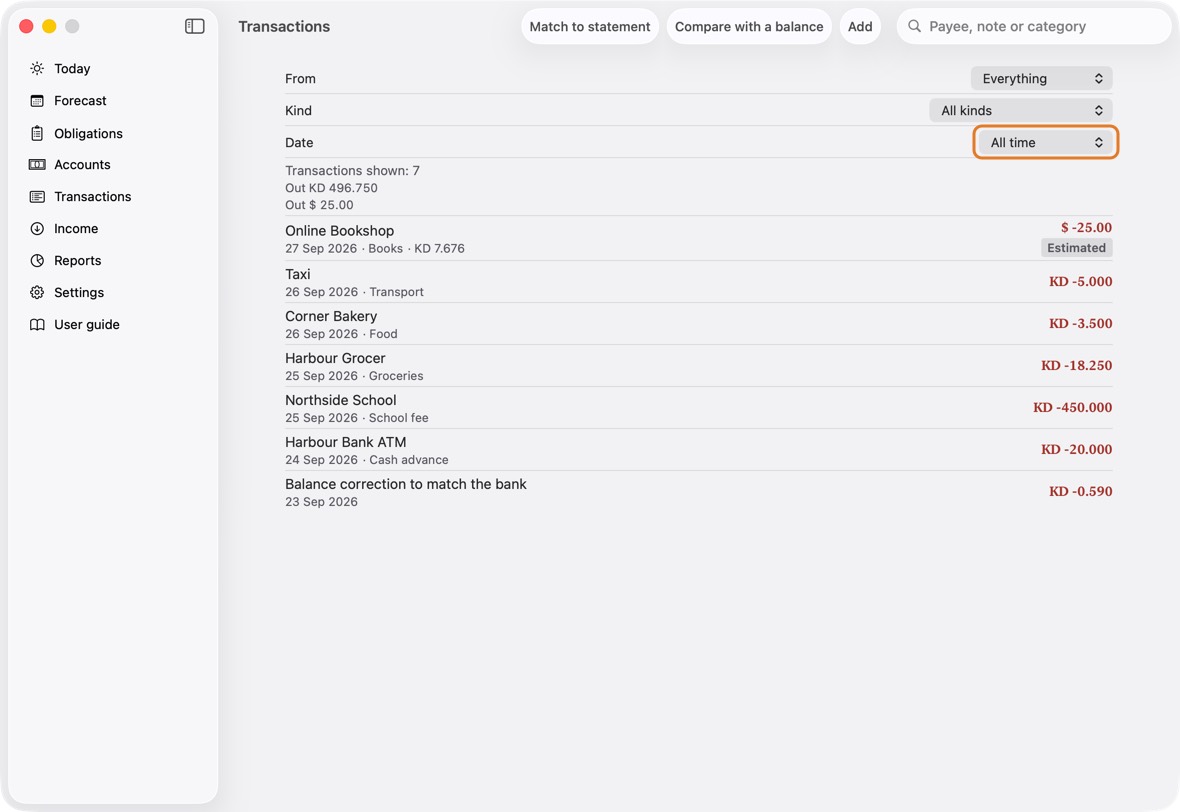Image resolution: width=1180 pixels, height=812 pixels.
Task: Click the gear icon beside Settings
Action: pyautogui.click(x=37, y=293)
